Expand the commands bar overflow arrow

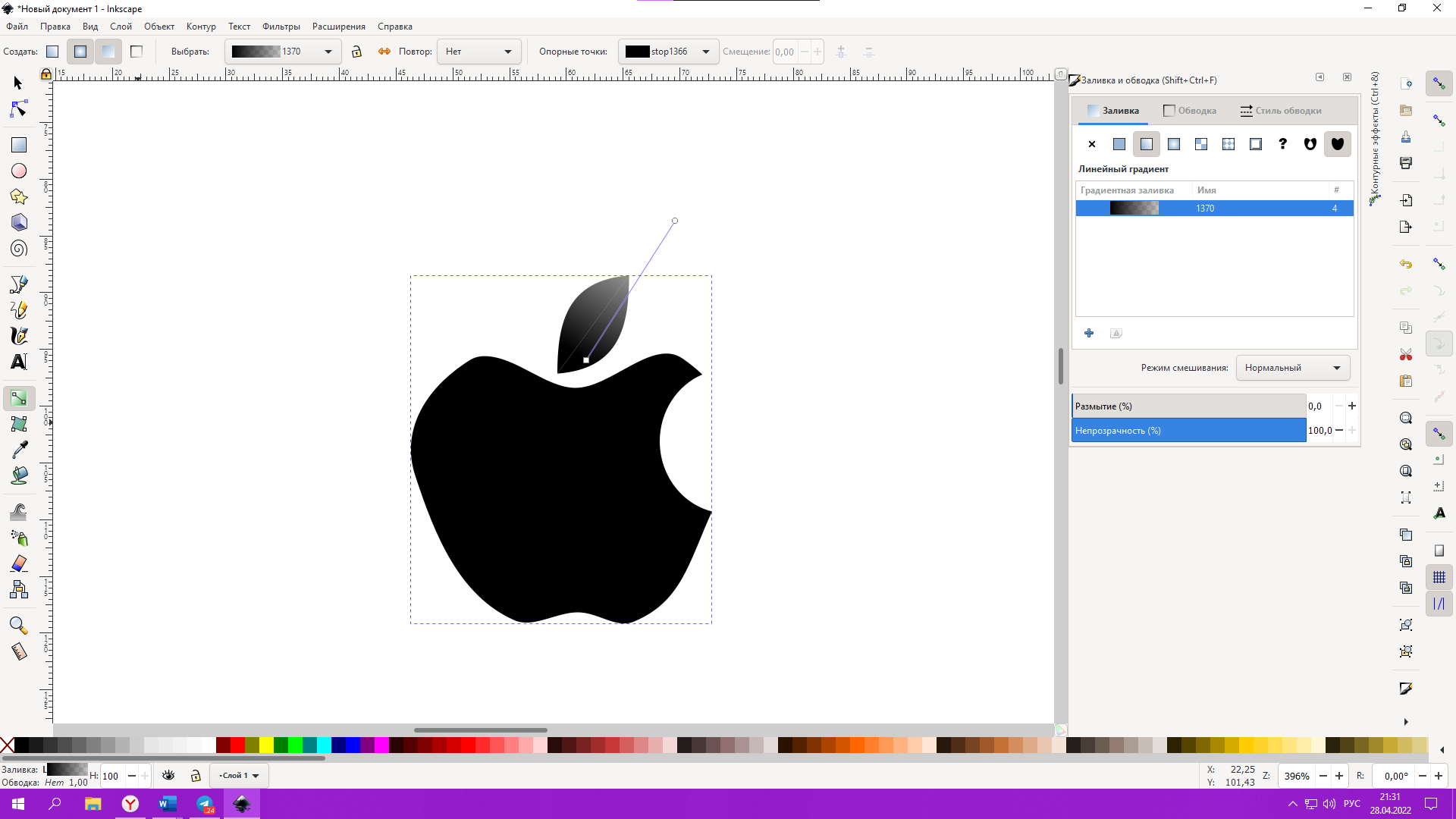[1406, 722]
